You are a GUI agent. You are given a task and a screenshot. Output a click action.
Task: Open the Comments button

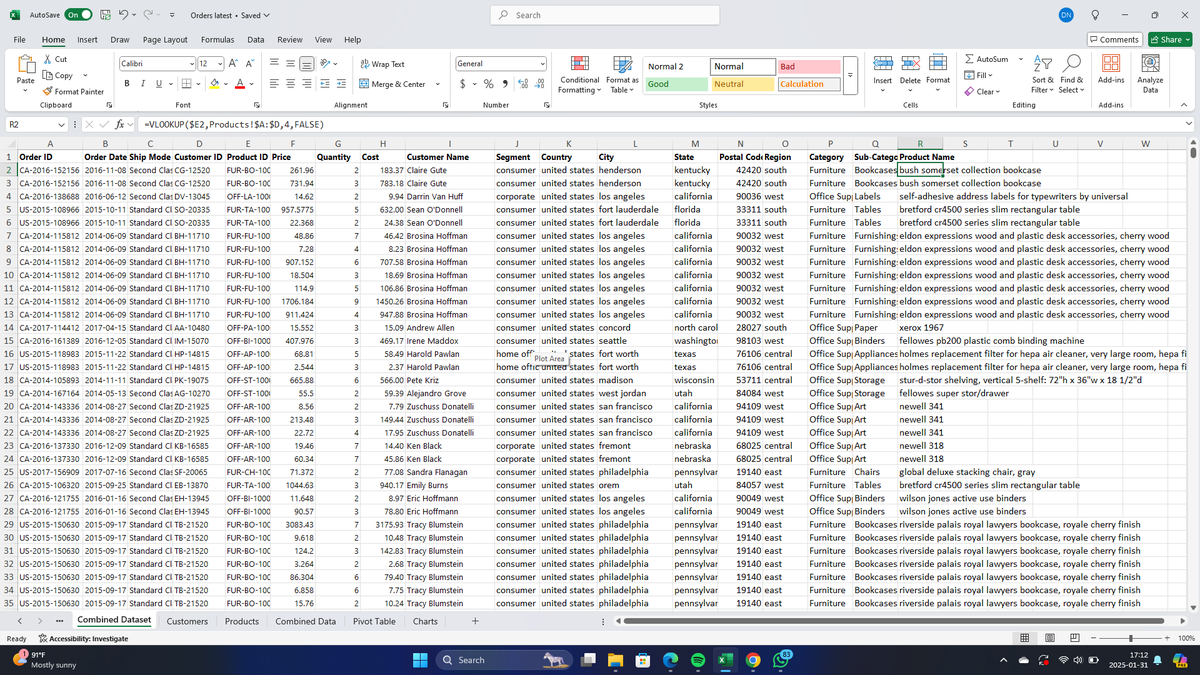[1116, 39]
